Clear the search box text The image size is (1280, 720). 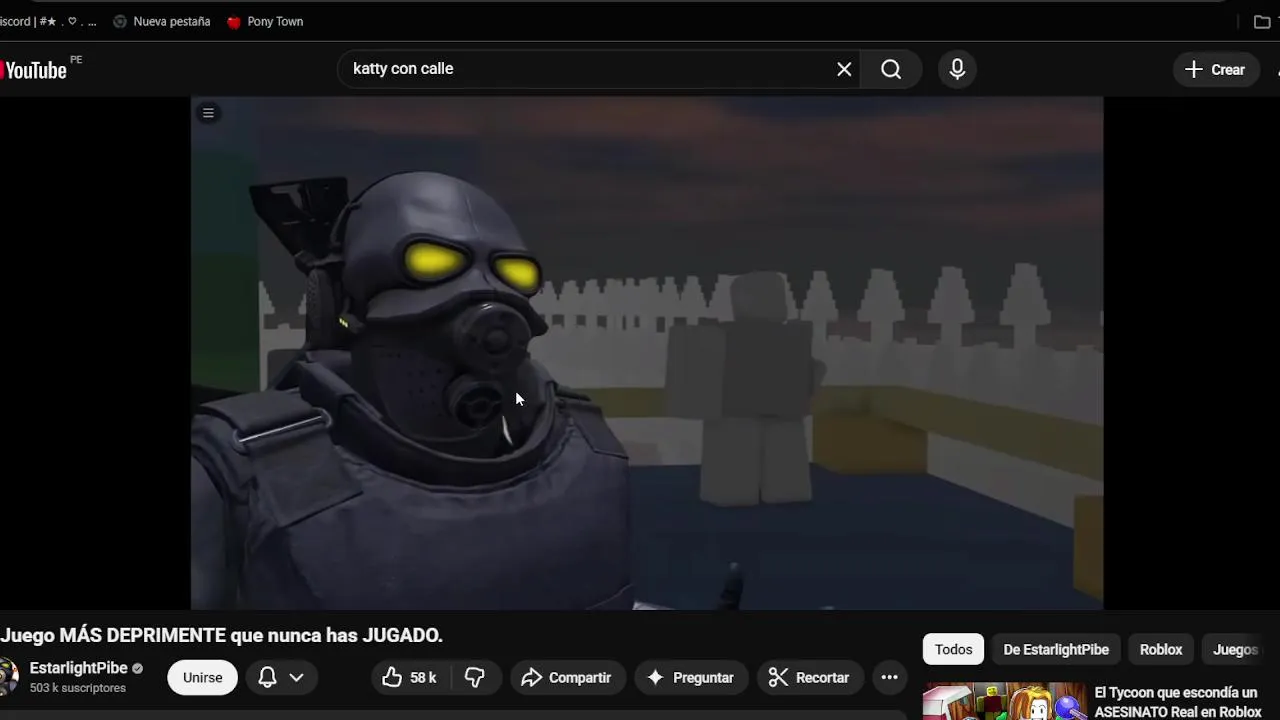pyautogui.click(x=844, y=69)
